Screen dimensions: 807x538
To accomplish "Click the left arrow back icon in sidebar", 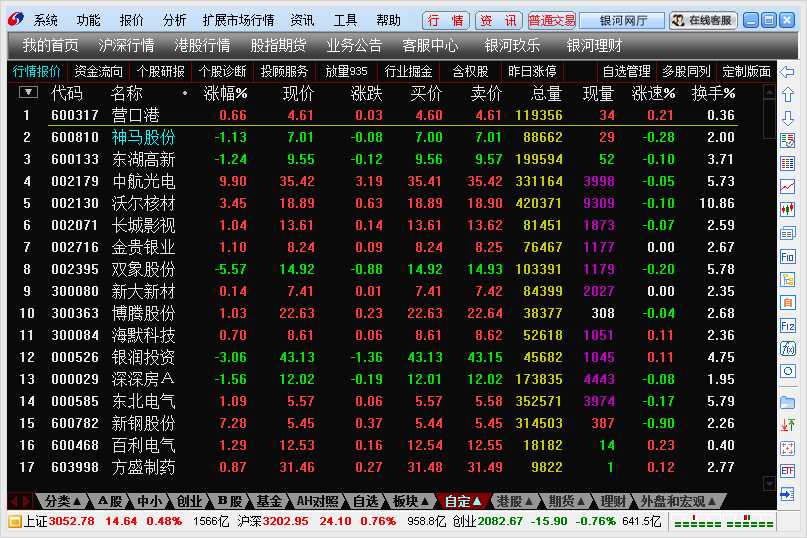I will coord(787,72).
